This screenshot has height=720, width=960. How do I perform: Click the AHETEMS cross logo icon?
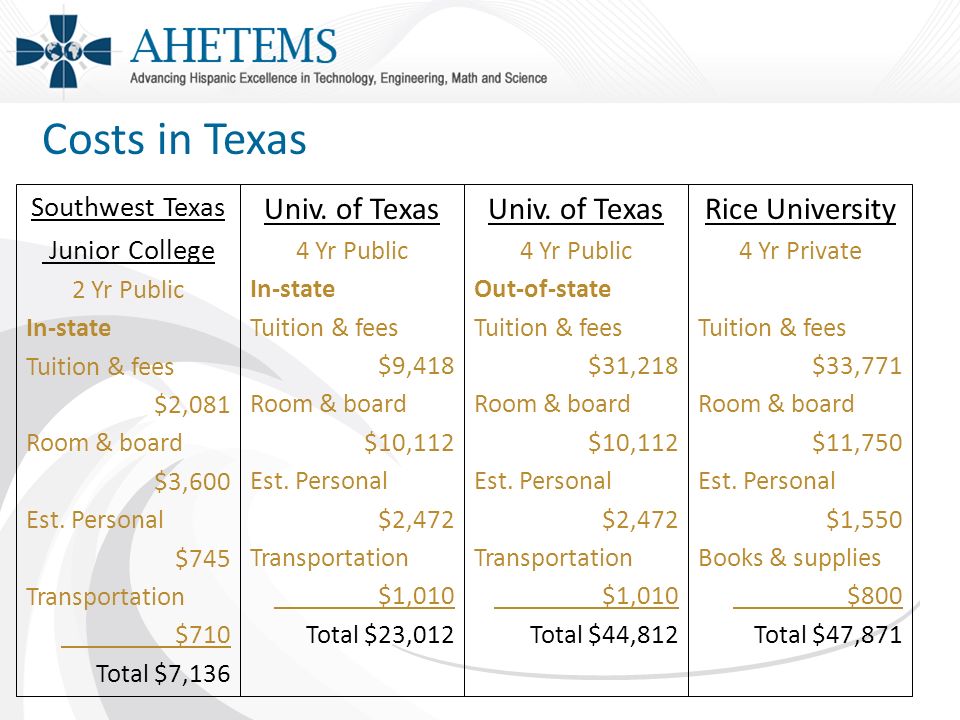click(64, 51)
